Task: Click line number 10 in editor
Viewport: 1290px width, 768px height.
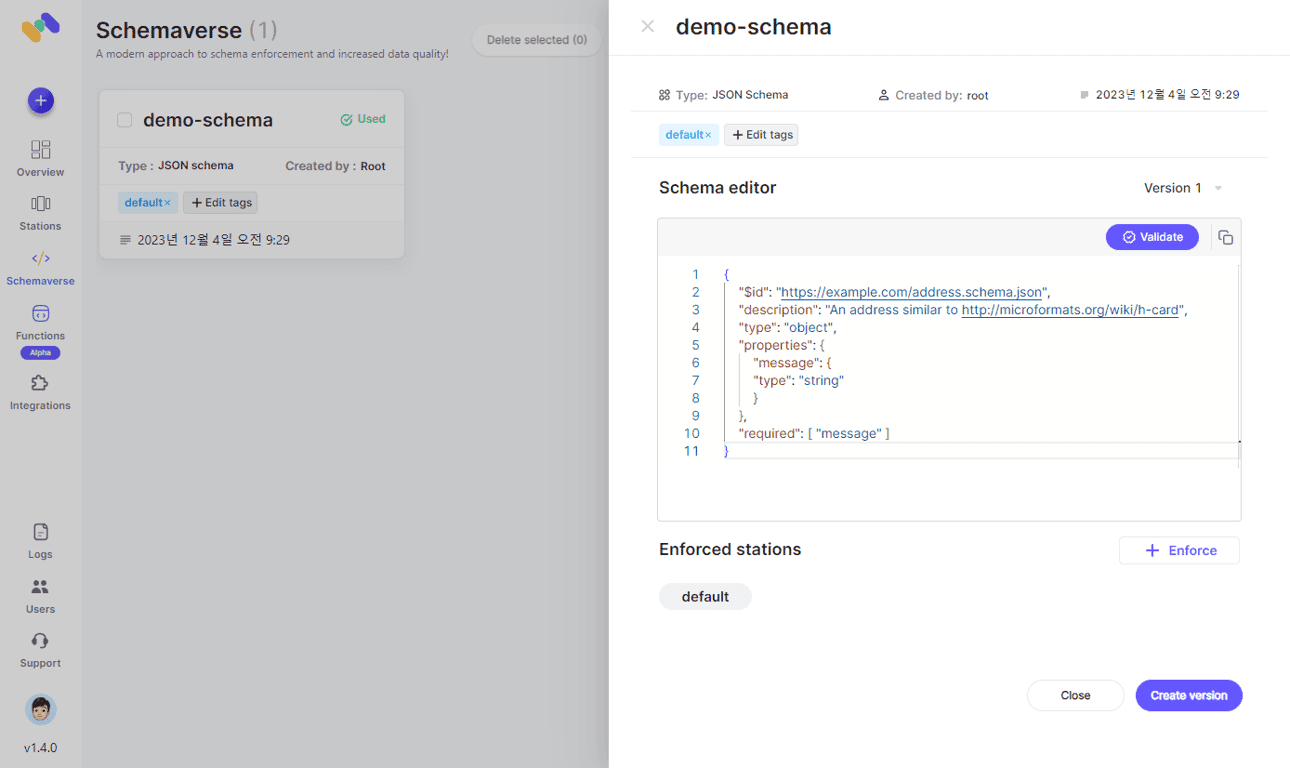Action: 692,433
